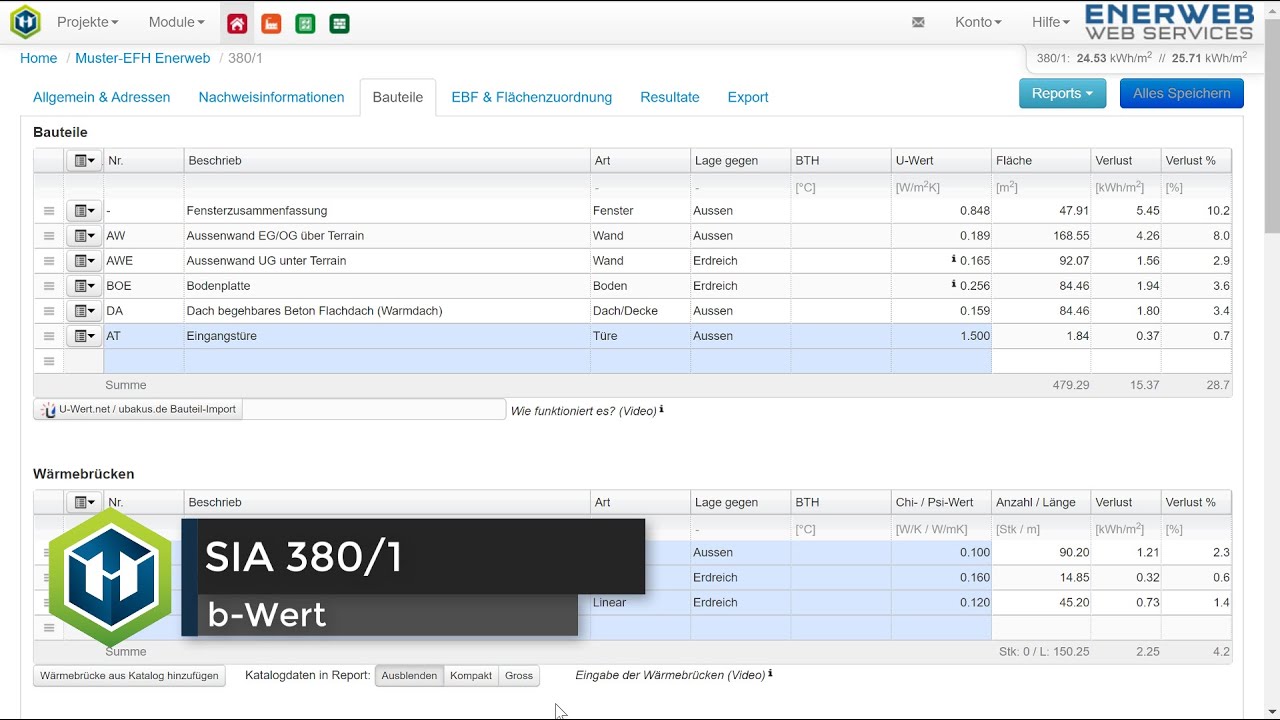
Task: Click info icon next to BOE U-Wert 0.256
Action: [x=954, y=284]
